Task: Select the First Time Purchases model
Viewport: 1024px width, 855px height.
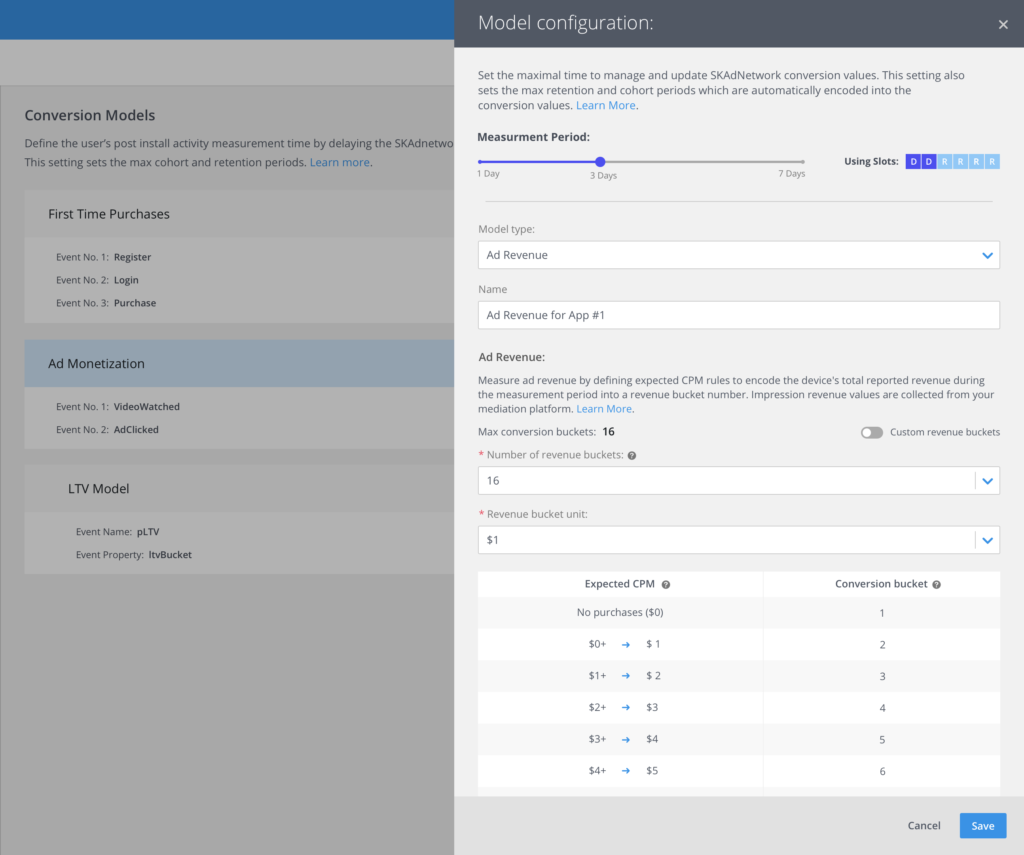Action: 239,214
